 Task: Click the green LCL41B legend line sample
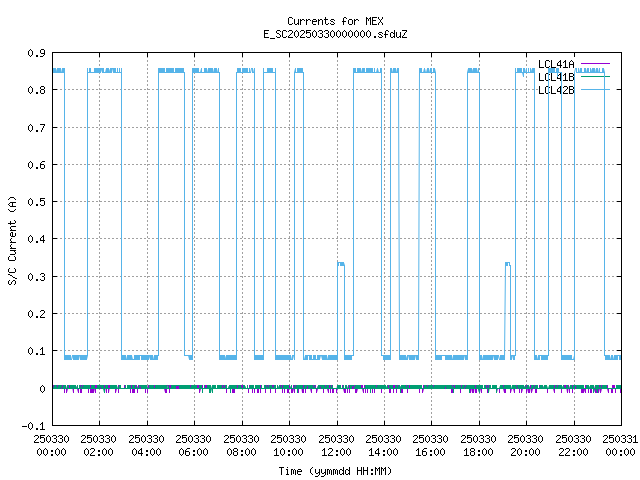pyautogui.click(x=595, y=77)
